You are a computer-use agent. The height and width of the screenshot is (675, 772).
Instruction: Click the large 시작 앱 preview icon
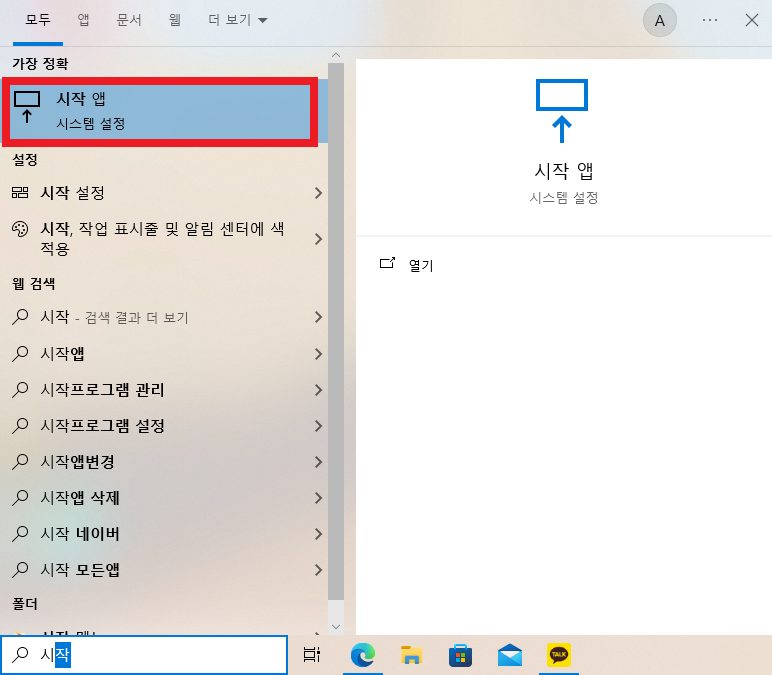(562, 111)
